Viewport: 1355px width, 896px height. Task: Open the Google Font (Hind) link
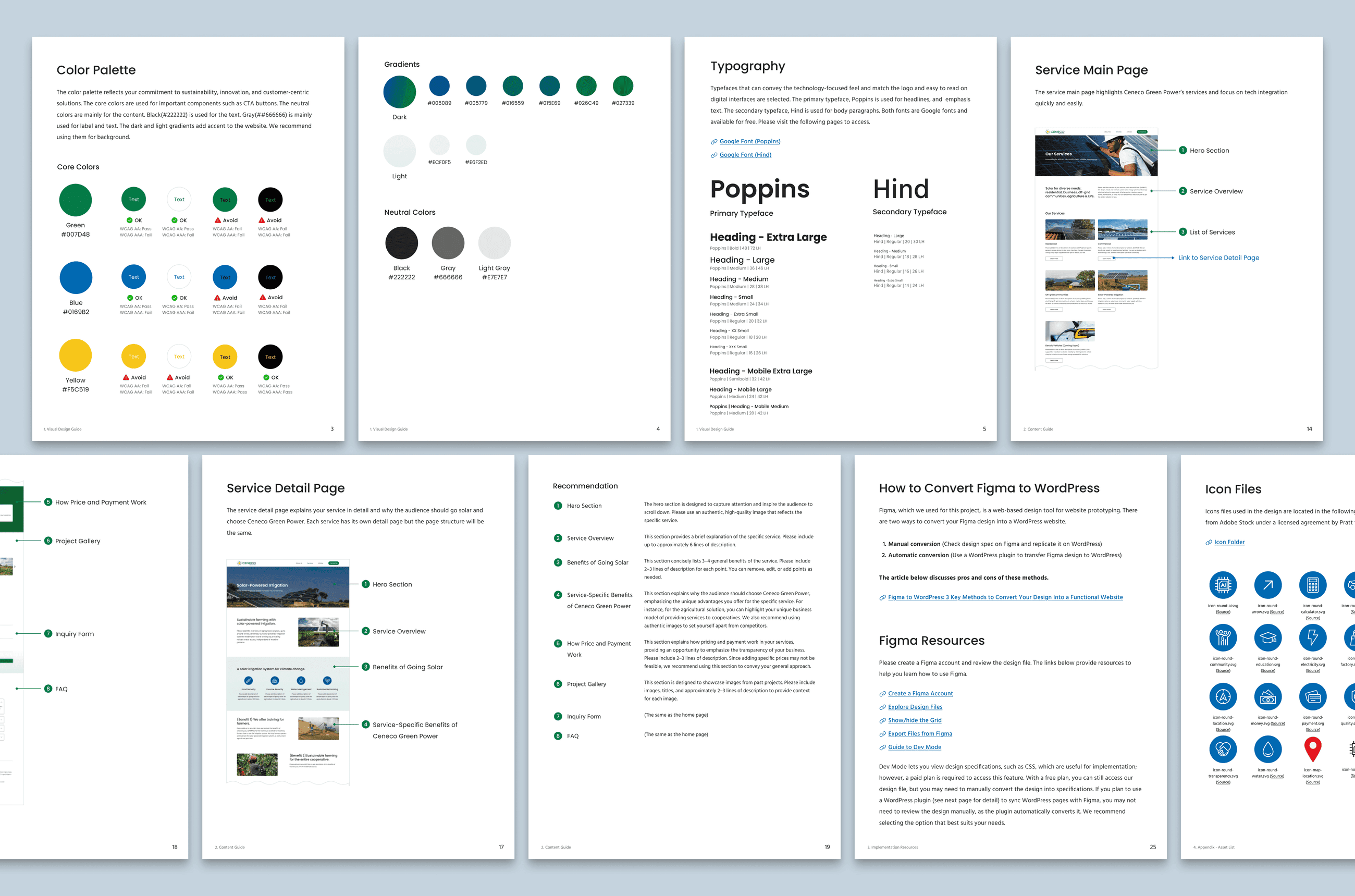(745, 154)
